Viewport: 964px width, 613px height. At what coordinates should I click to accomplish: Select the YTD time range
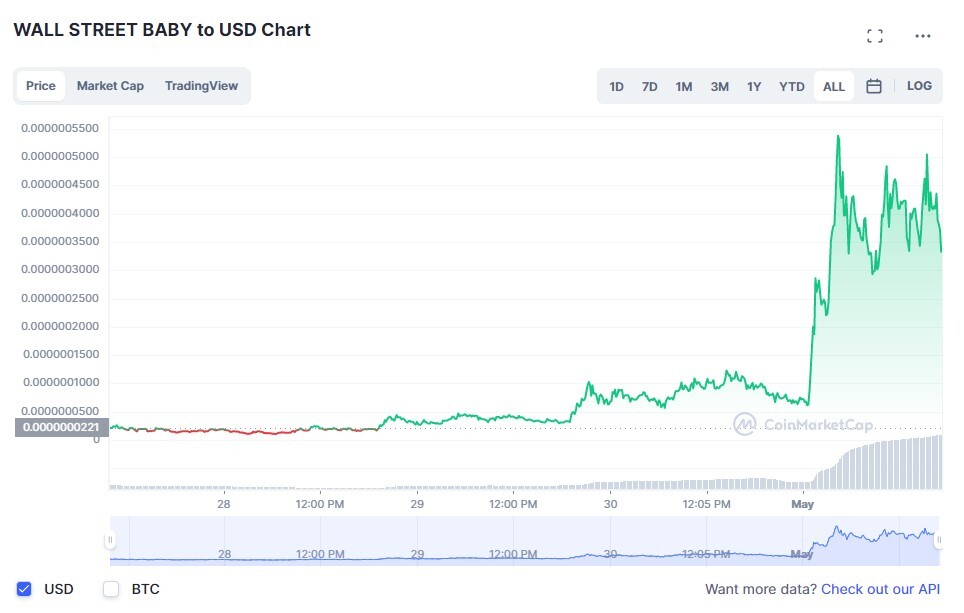(x=791, y=87)
